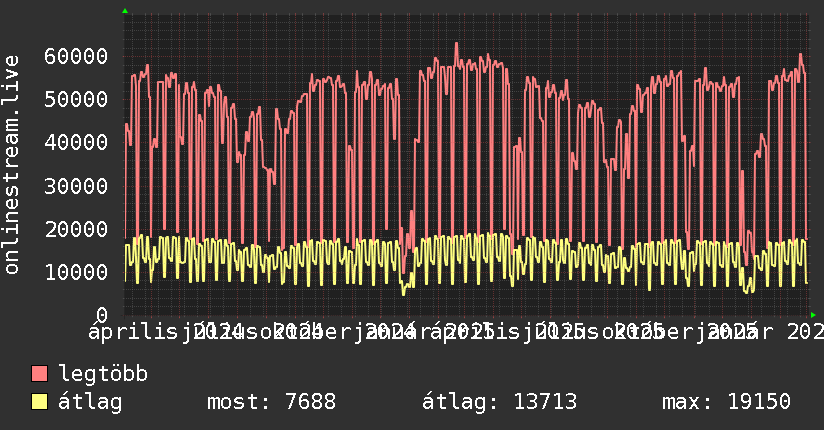Click the yellow átlag legend color swatch

40,402
